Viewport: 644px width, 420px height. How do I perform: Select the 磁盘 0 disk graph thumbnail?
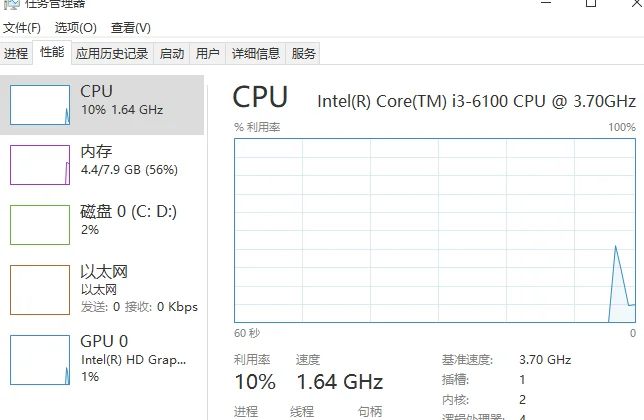pos(40,224)
